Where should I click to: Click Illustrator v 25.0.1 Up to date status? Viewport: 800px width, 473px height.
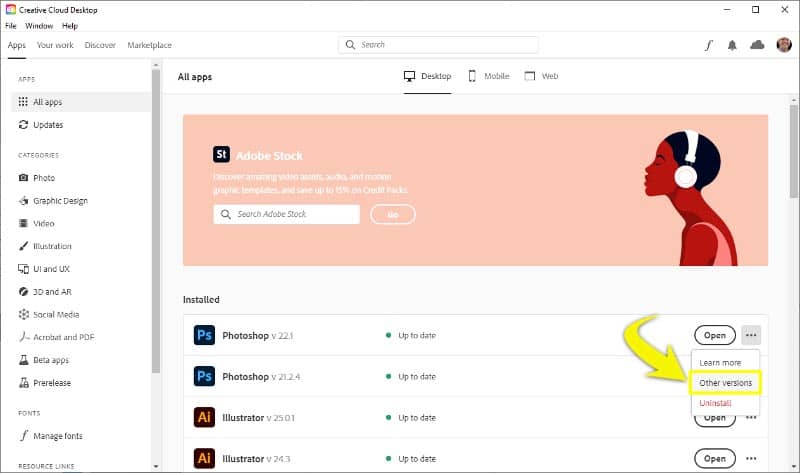(411, 417)
